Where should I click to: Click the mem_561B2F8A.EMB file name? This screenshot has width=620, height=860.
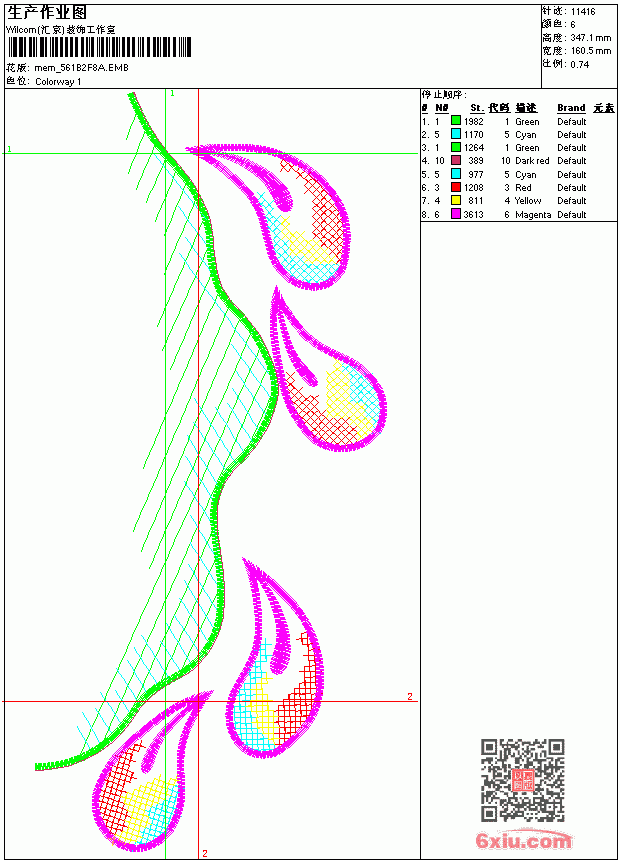click(81, 68)
